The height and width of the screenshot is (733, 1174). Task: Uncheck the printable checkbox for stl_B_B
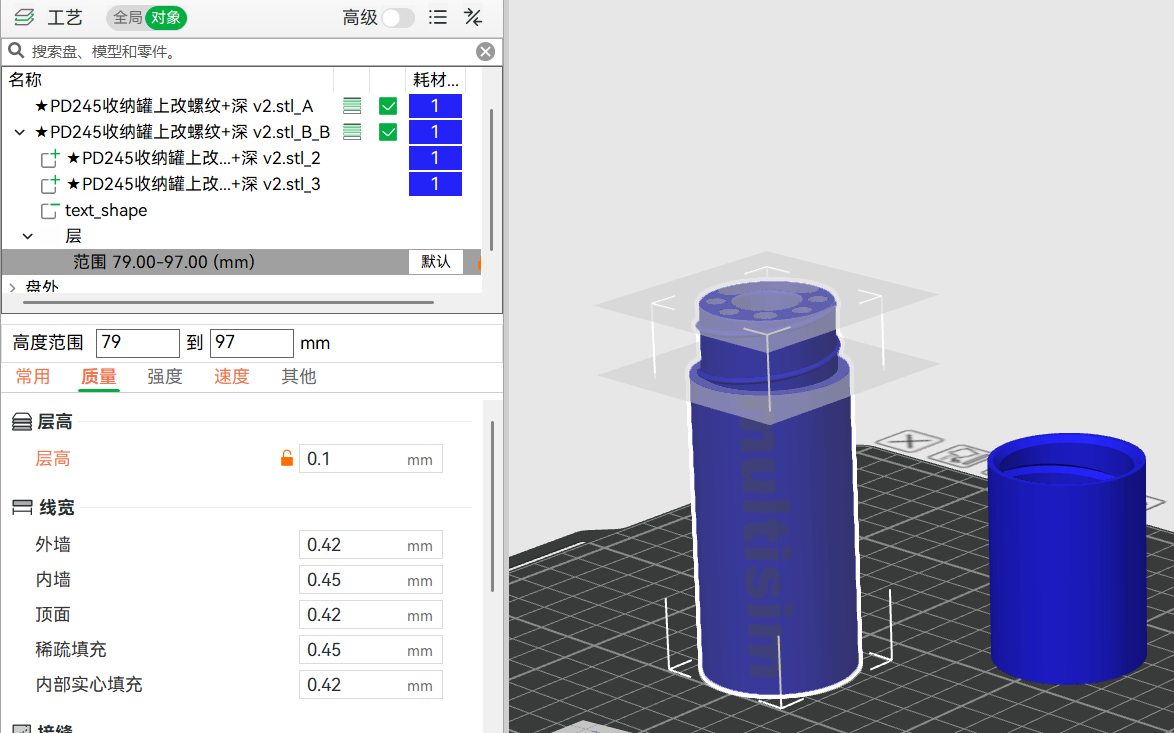pos(388,133)
